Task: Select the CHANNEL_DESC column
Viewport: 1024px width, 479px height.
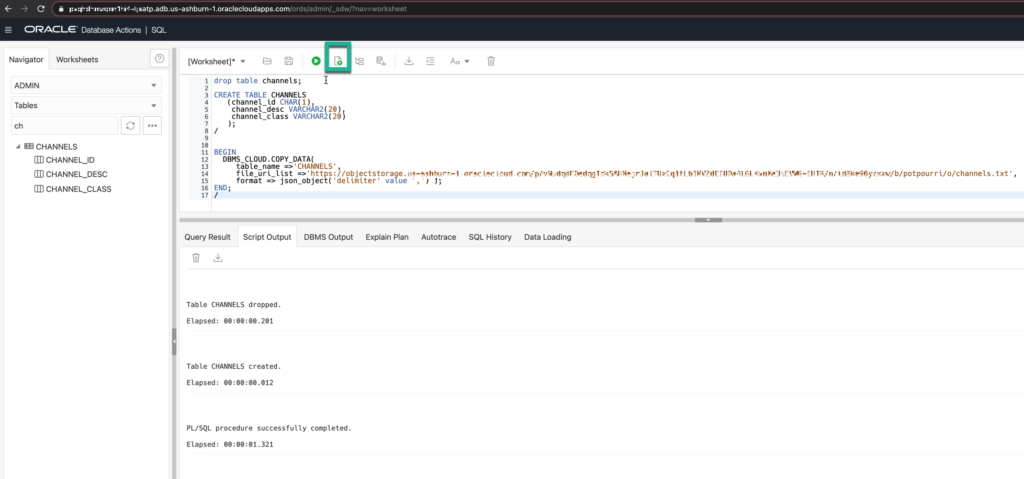Action: click(x=71, y=174)
